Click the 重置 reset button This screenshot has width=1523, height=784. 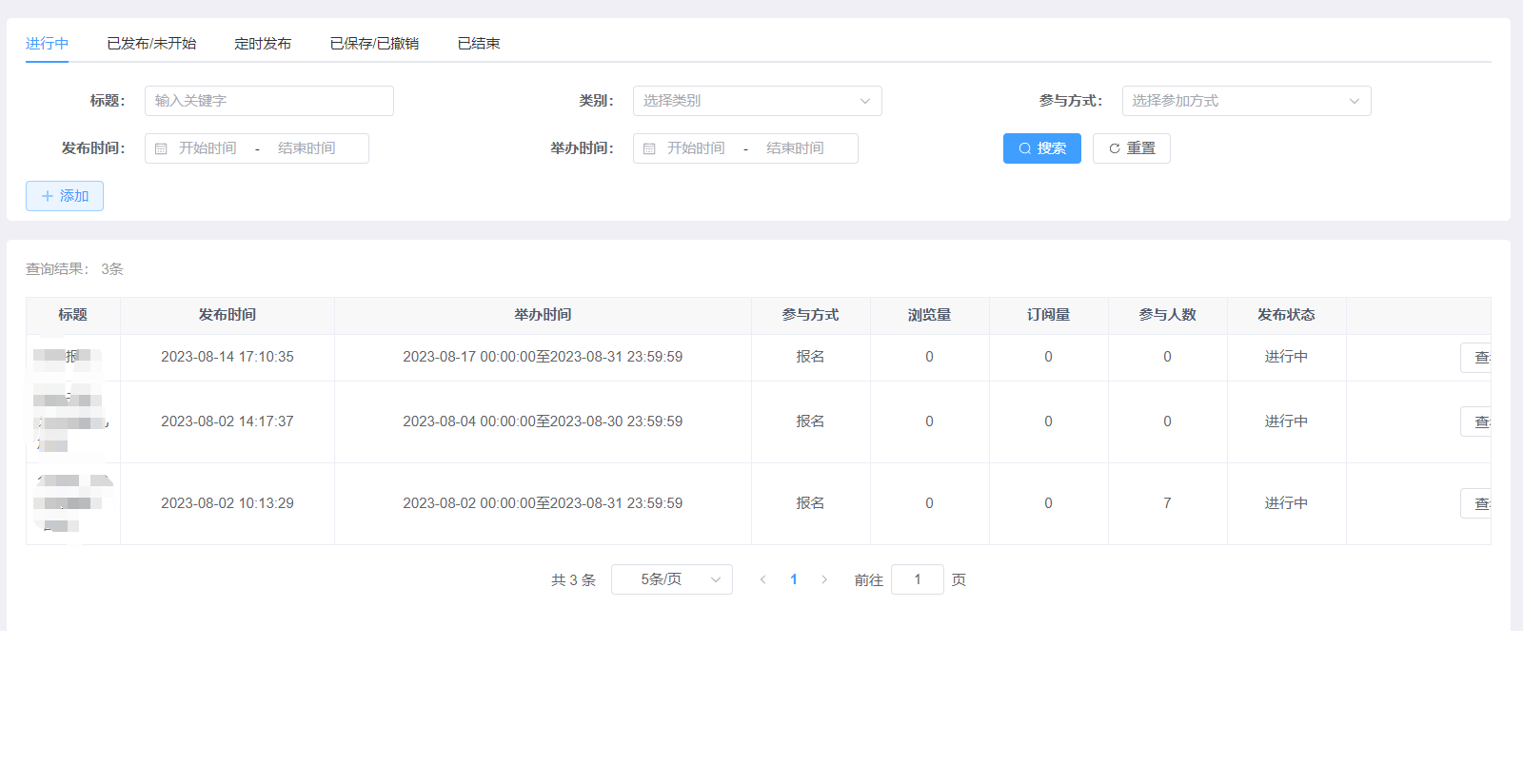tap(1132, 148)
